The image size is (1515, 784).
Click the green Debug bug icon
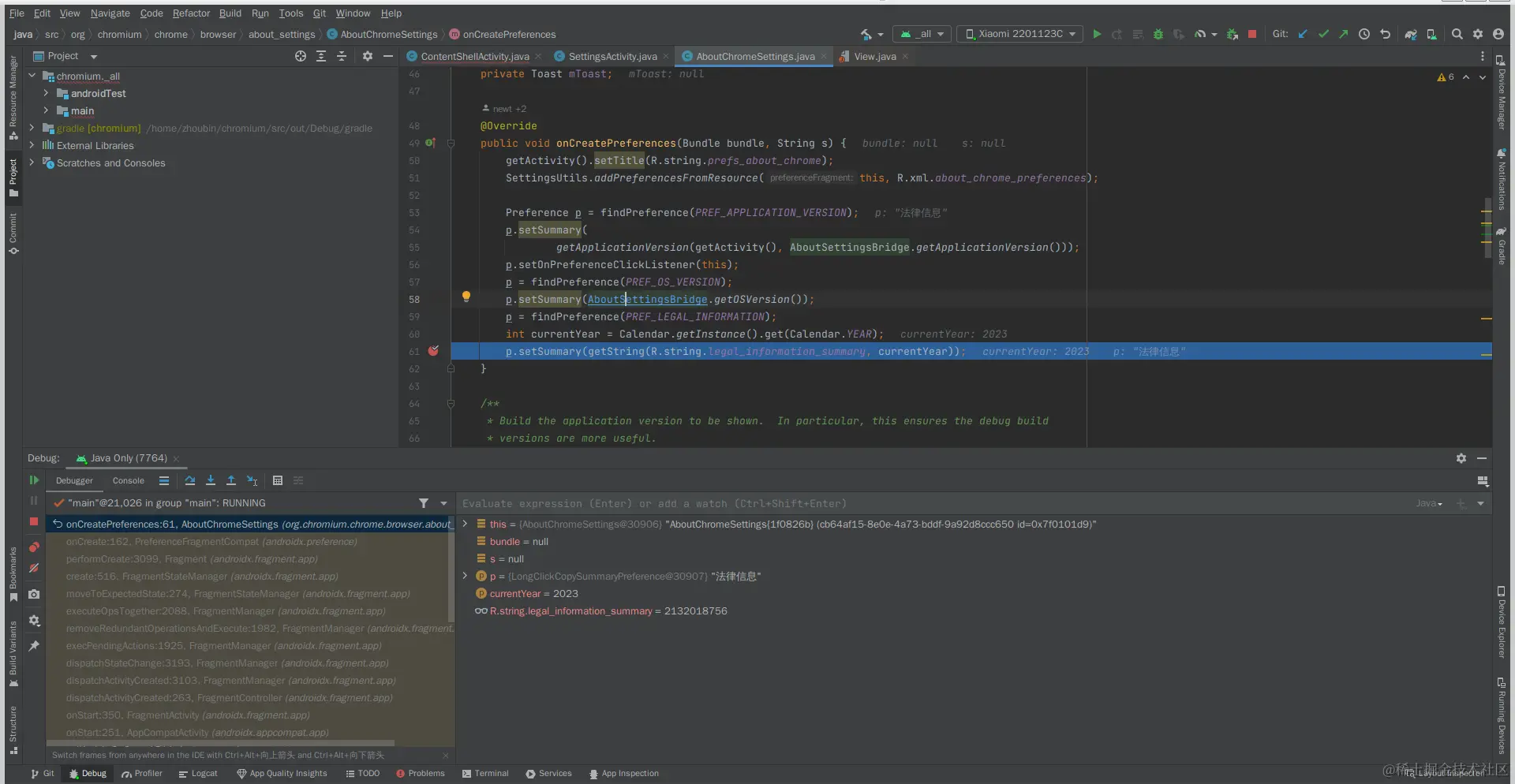coord(1158,34)
